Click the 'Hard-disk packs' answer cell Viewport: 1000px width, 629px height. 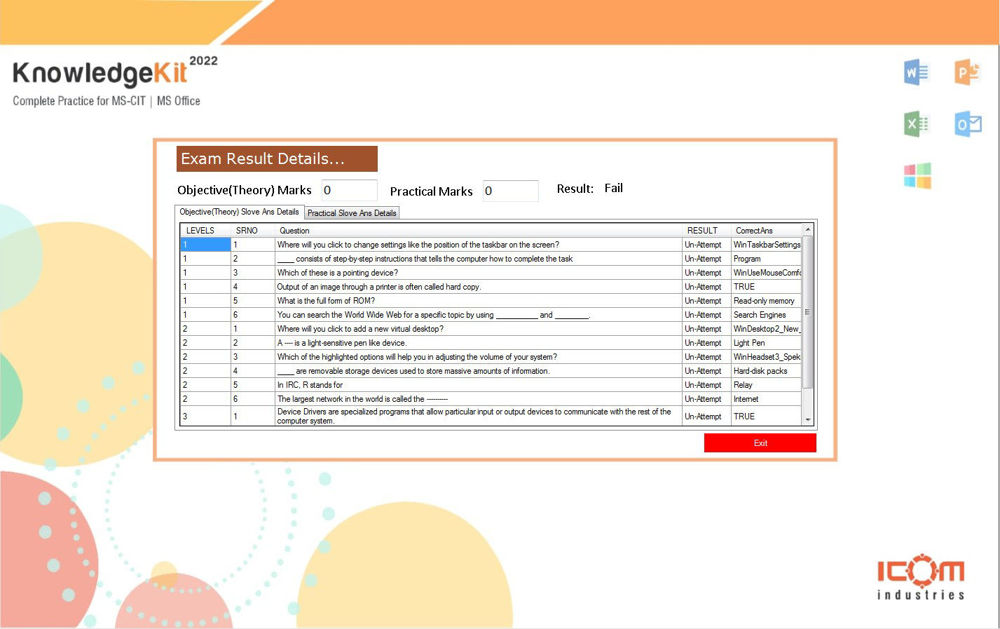tap(766, 371)
